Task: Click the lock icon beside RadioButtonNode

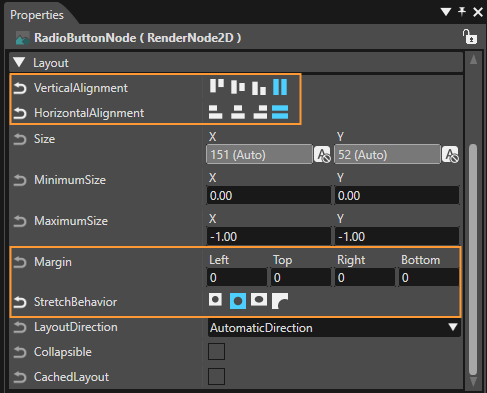Action: [x=470, y=37]
